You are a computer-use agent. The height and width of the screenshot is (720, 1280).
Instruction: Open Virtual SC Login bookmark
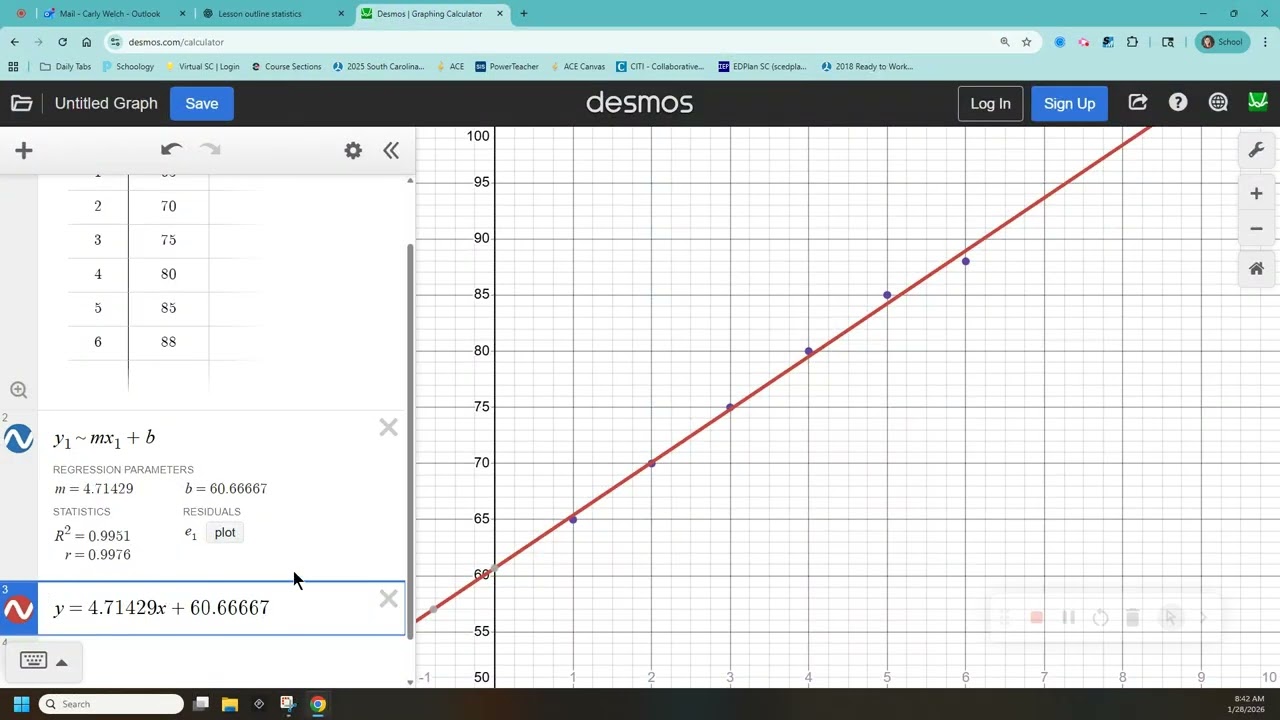pyautogui.click(x=202, y=67)
